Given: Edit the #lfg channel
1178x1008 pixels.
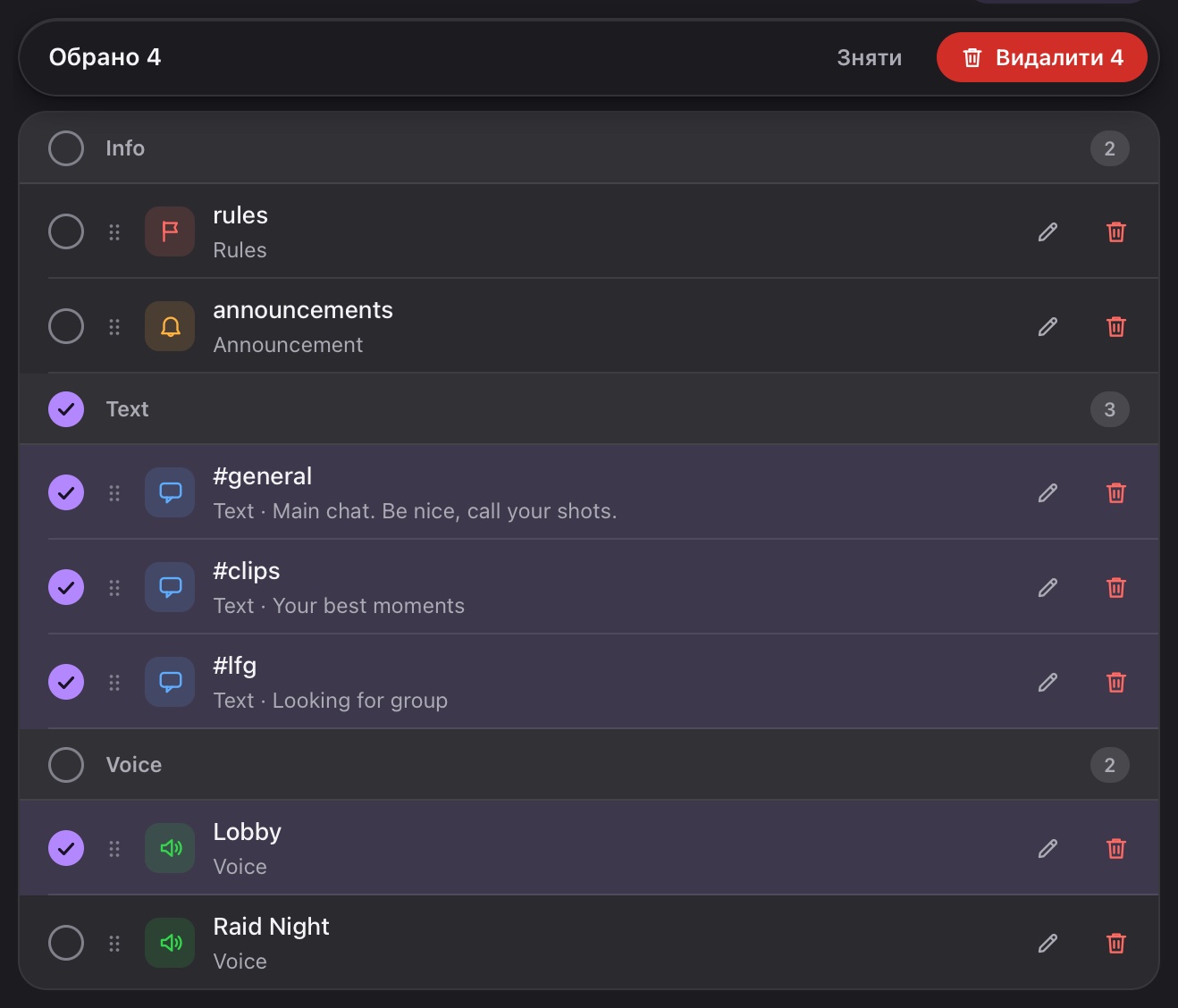Looking at the screenshot, I should click(x=1048, y=683).
